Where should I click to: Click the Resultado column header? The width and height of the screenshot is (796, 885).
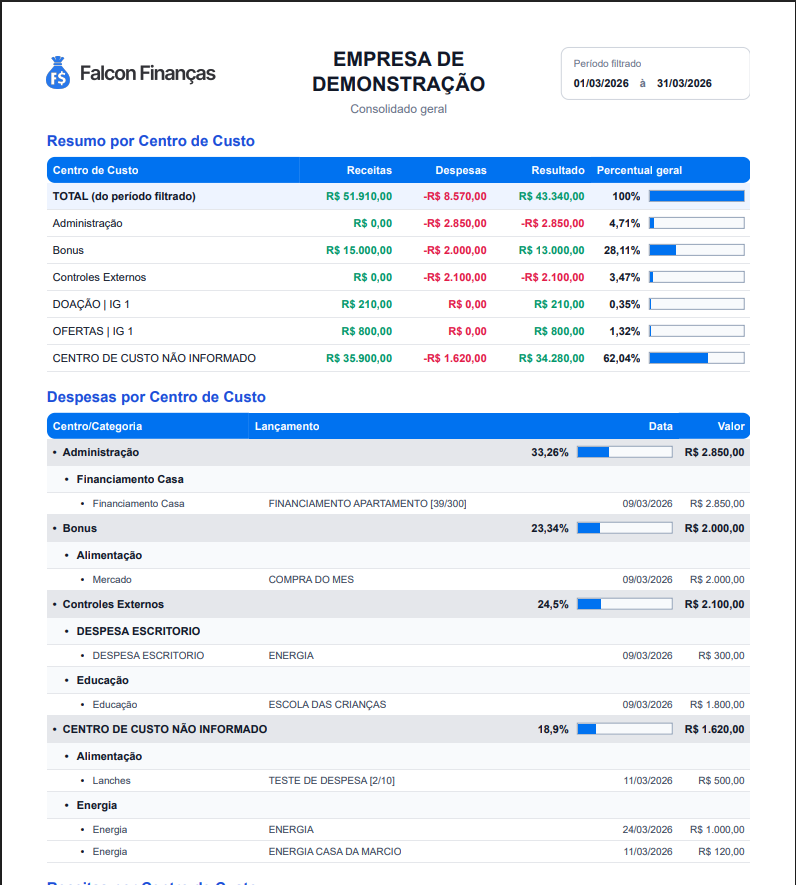(558, 170)
